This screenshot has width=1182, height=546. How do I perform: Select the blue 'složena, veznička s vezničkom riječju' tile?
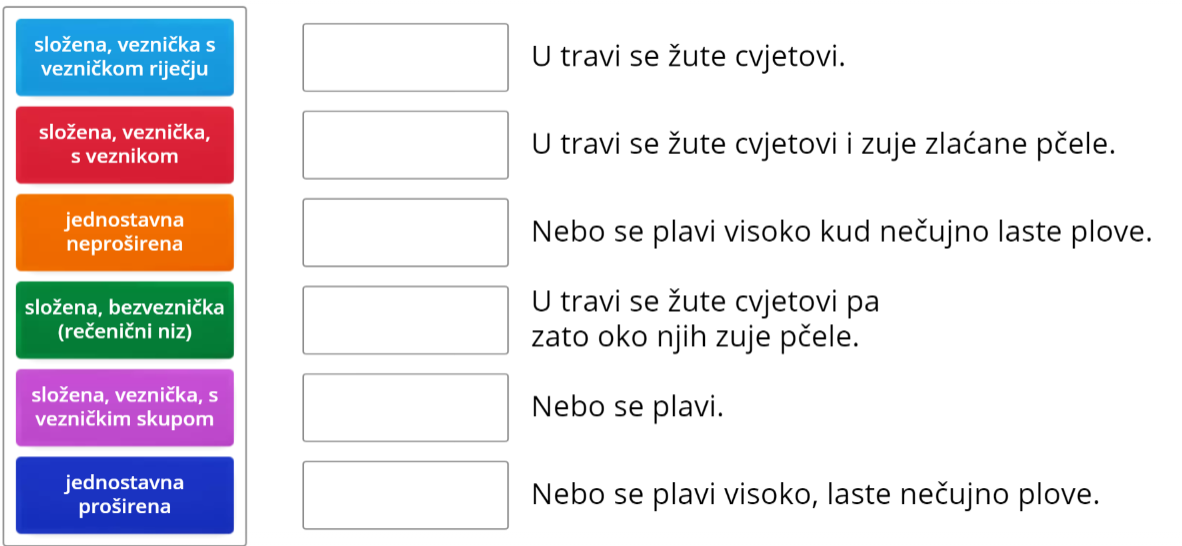tap(125, 57)
